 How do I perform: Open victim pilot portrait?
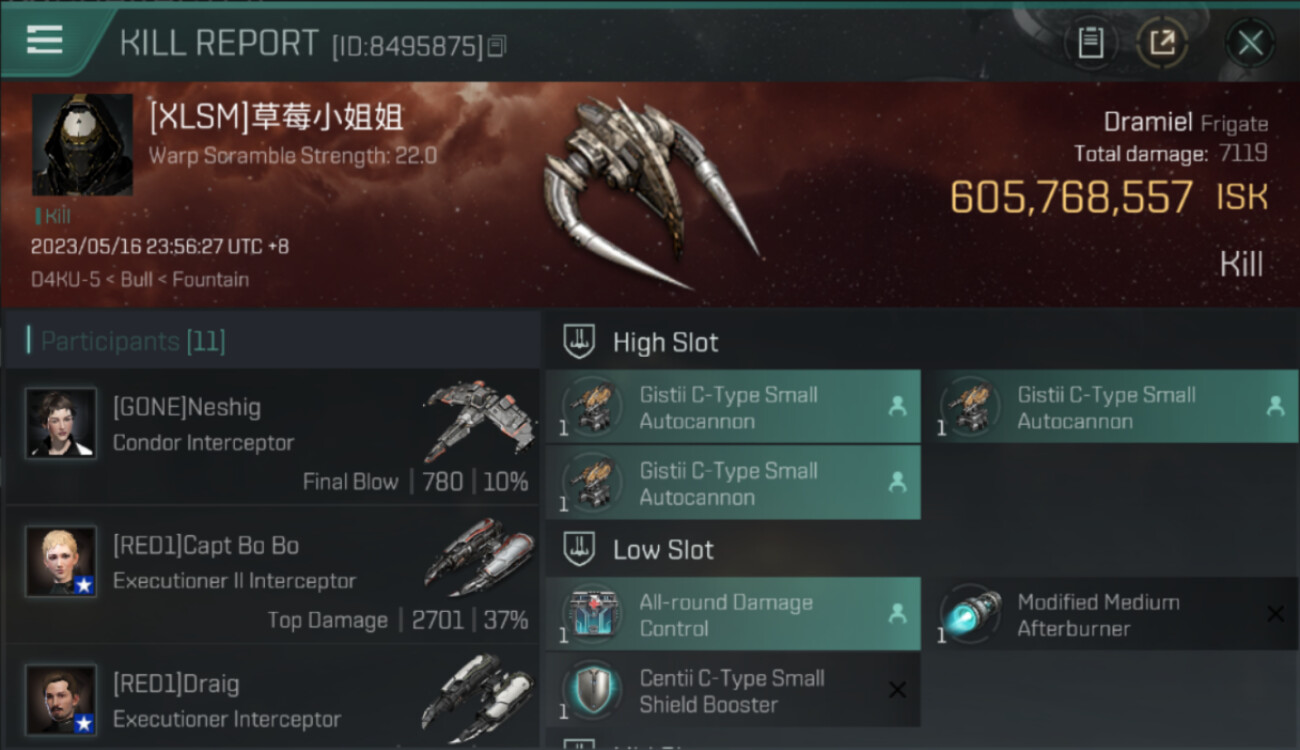pyautogui.click(x=82, y=145)
